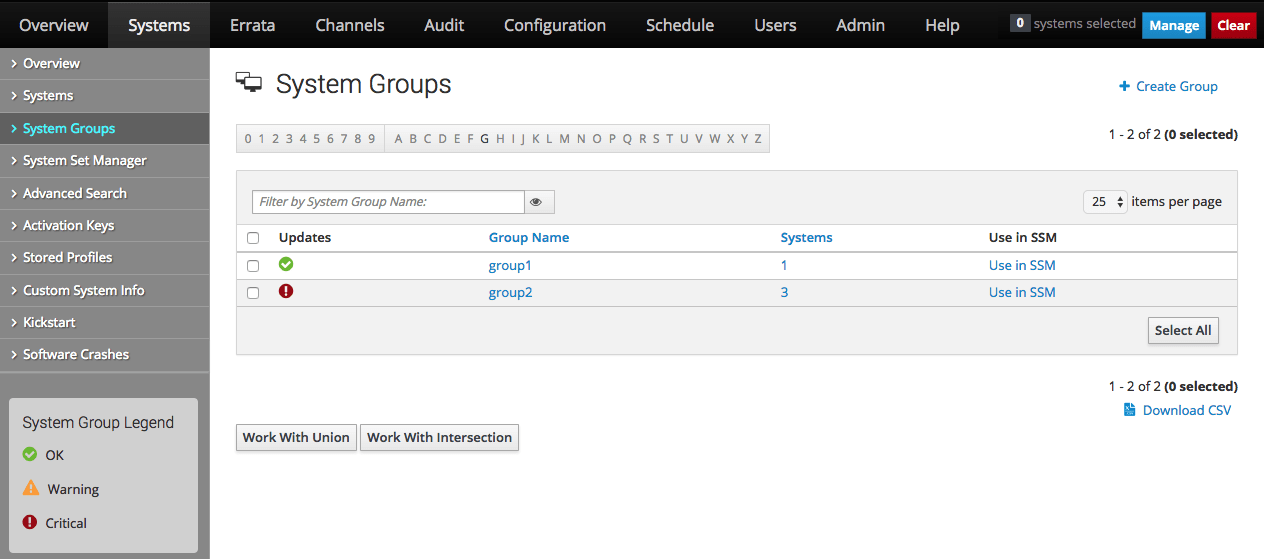Open the Systems sidebar section

[105, 95]
